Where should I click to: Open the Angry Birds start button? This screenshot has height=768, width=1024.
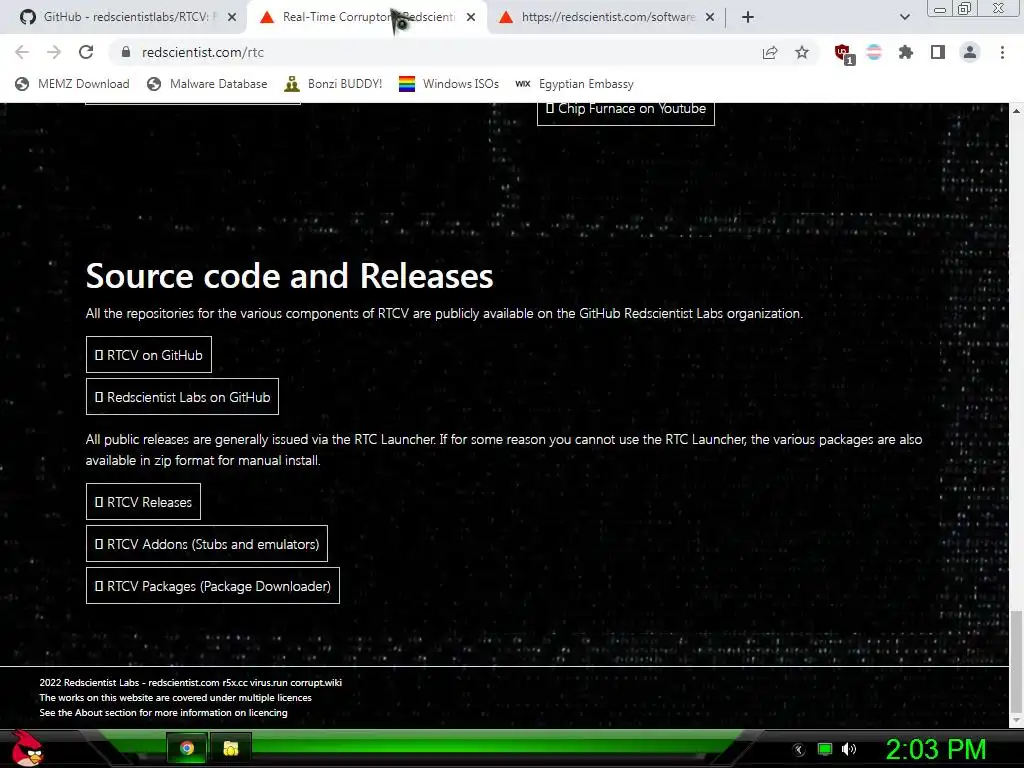point(27,748)
